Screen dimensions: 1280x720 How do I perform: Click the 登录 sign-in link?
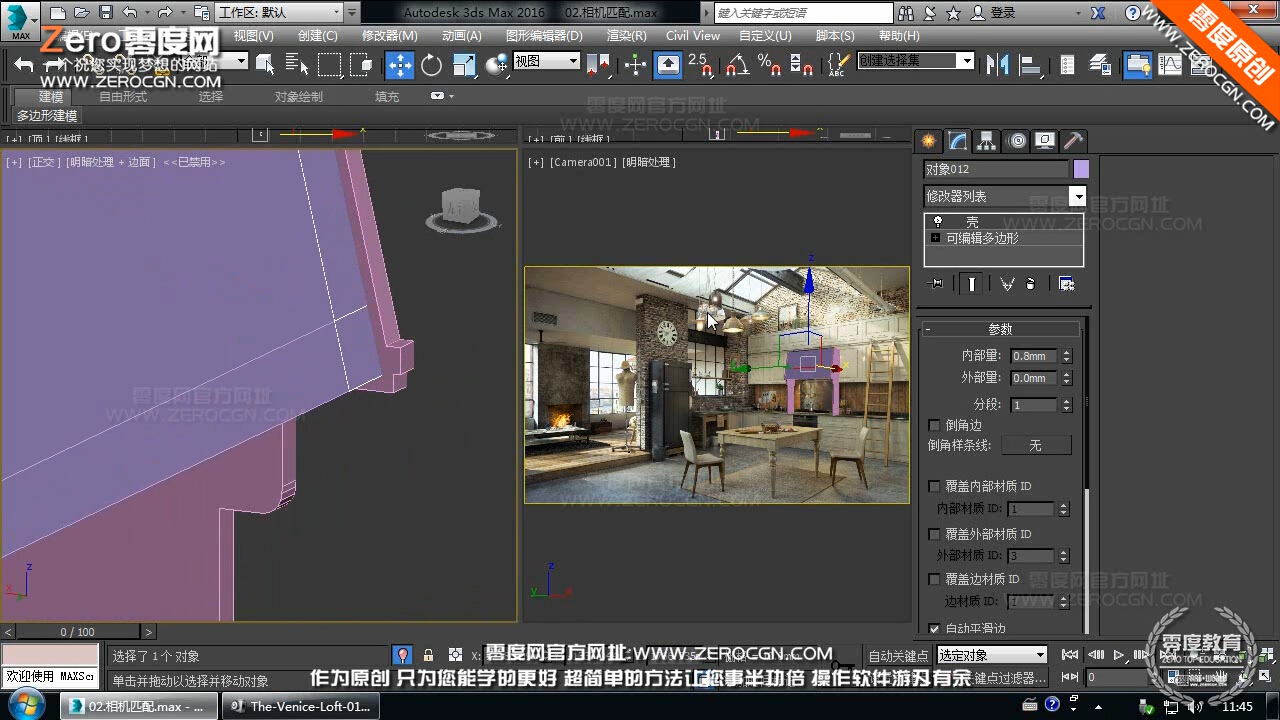(1003, 13)
